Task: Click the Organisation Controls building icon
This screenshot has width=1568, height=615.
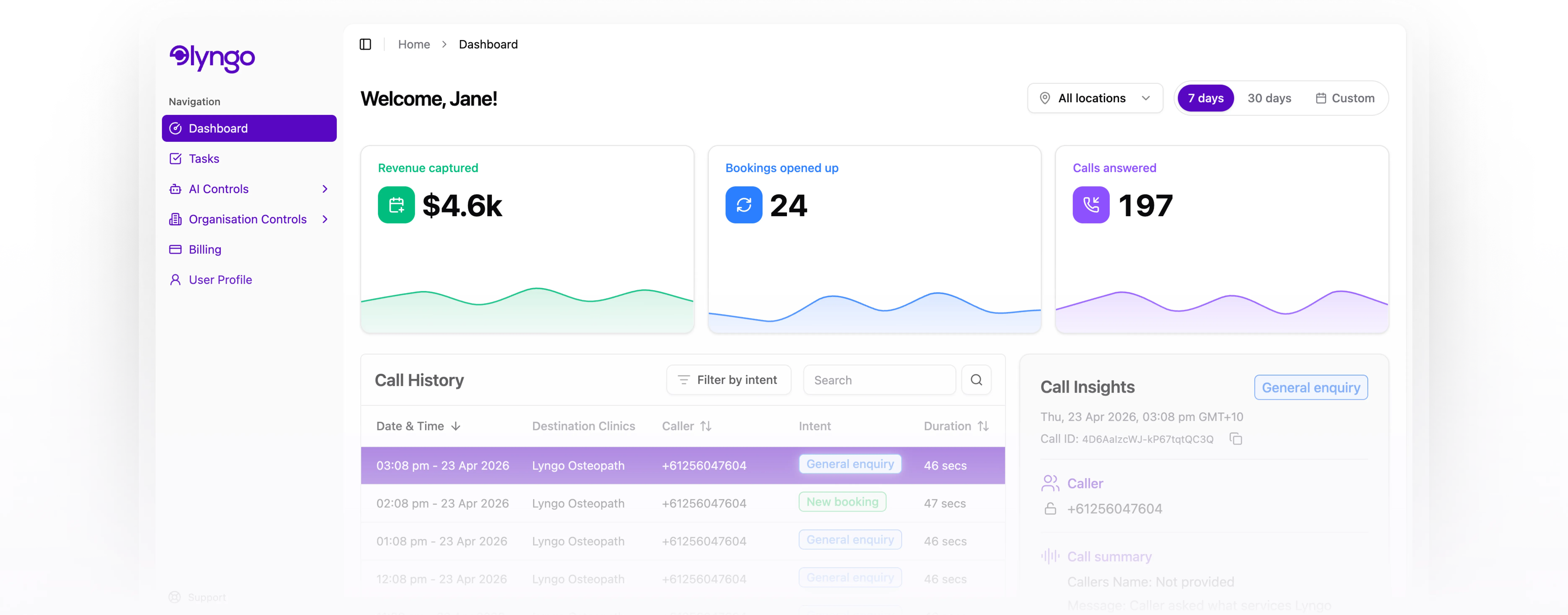Action: pos(175,219)
